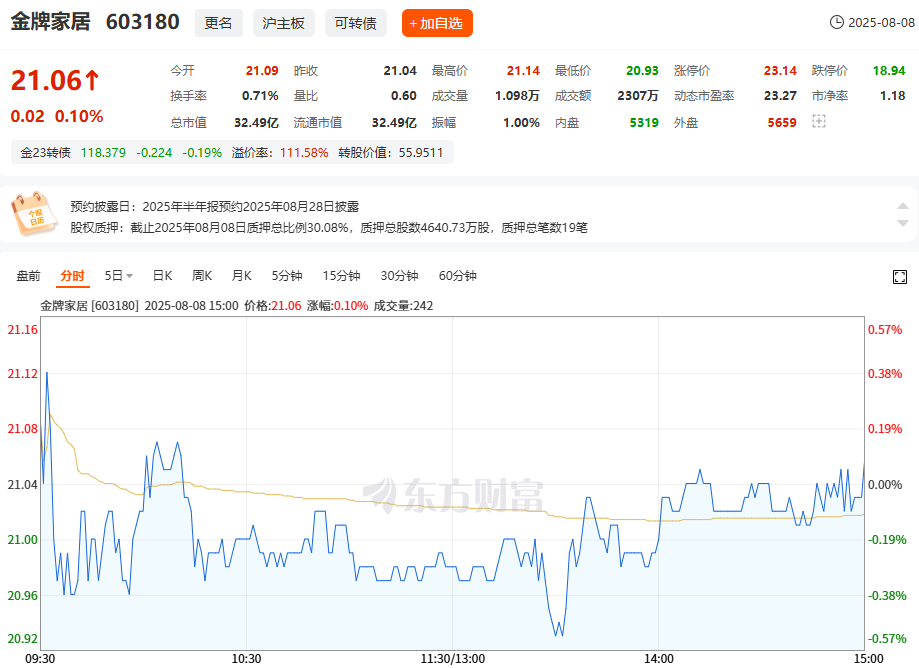The height and width of the screenshot is (668, 919).
Task: Click 总市值 value 32.49亿
Action: 256,122
